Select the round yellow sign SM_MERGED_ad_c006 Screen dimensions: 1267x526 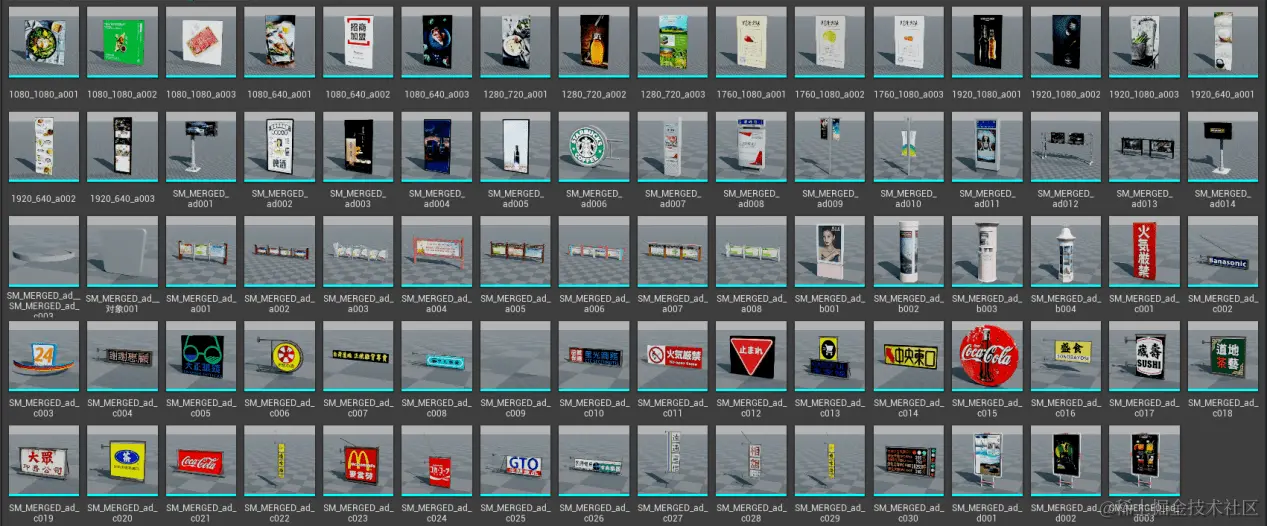279,356
